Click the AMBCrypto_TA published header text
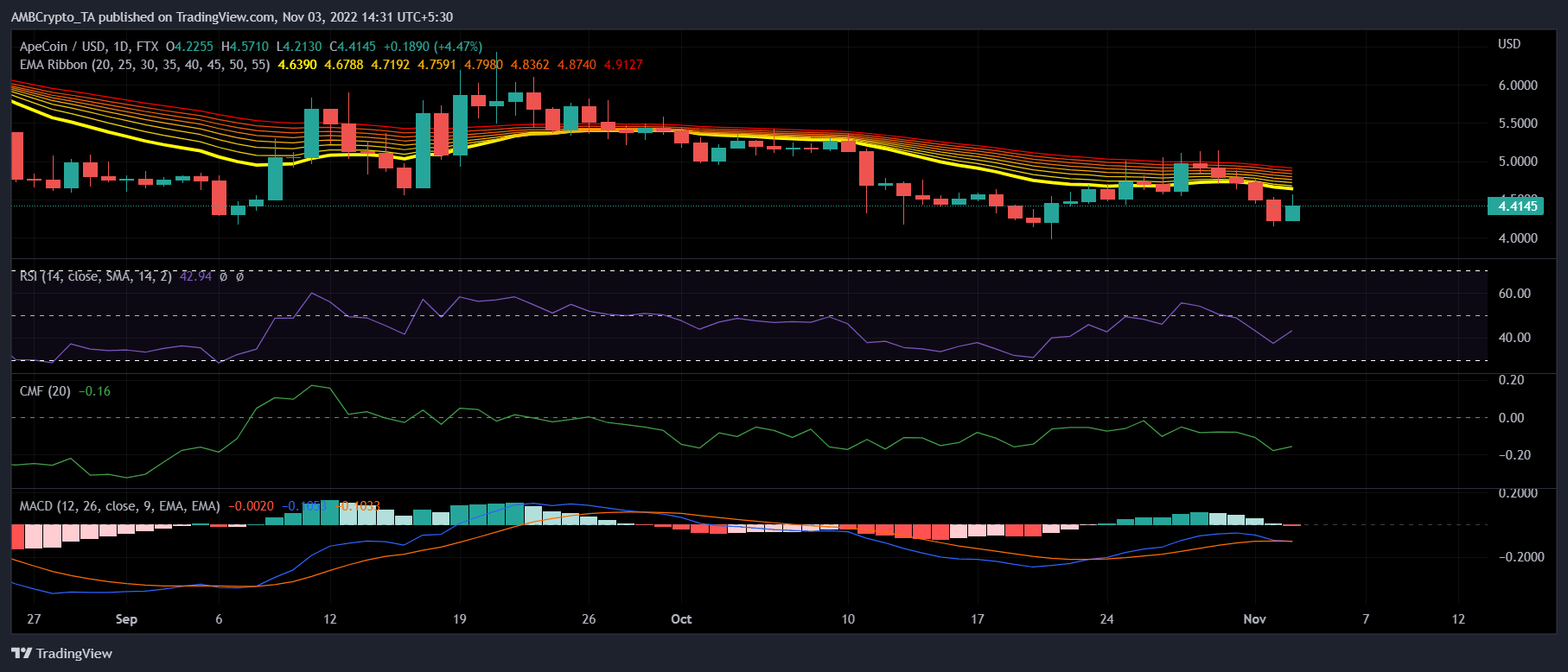This screenshot has width=1568, height=672. pos(232,17)
